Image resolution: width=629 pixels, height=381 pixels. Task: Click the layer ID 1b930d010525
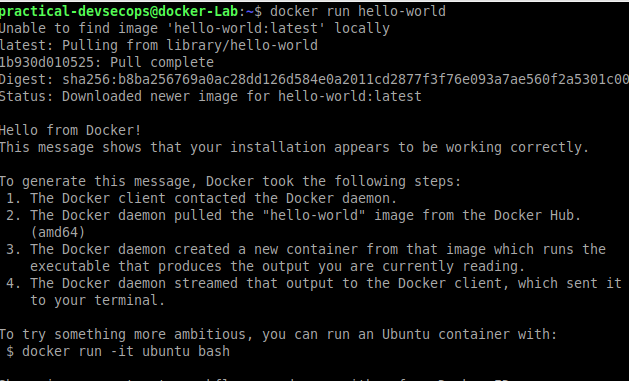coord(47,63)
